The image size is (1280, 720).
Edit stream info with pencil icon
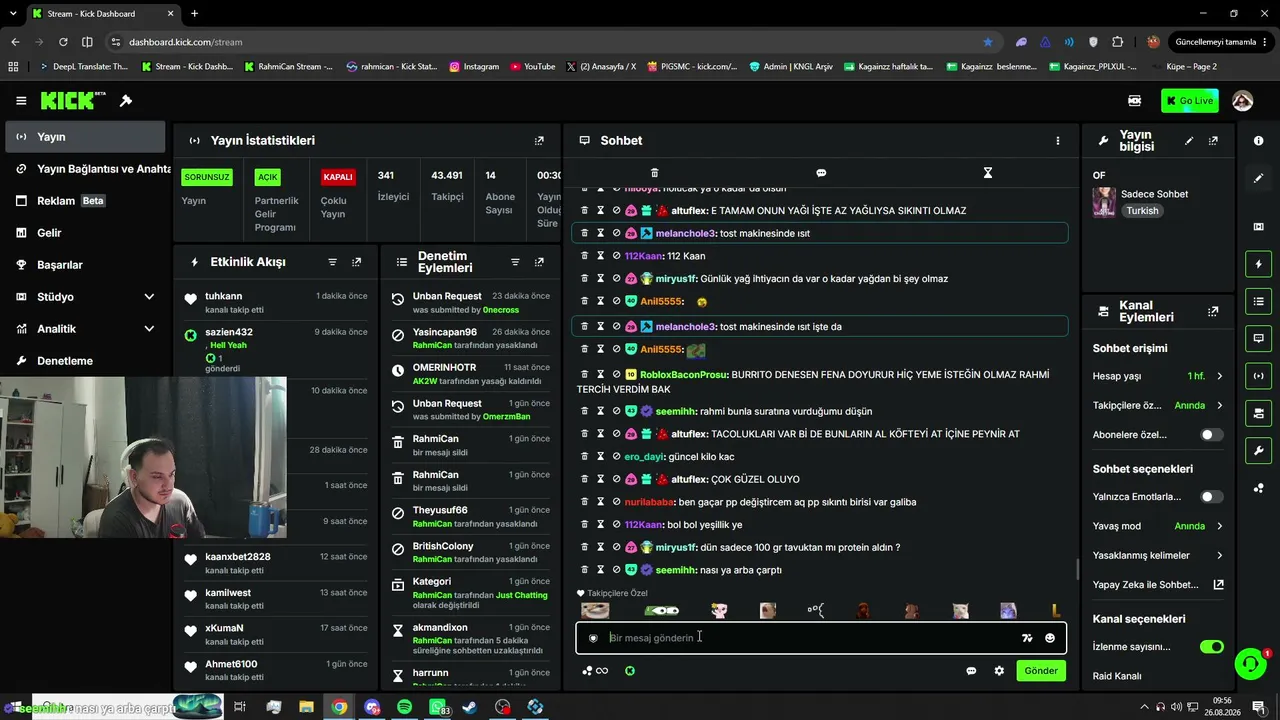(x=1189, y=141)
